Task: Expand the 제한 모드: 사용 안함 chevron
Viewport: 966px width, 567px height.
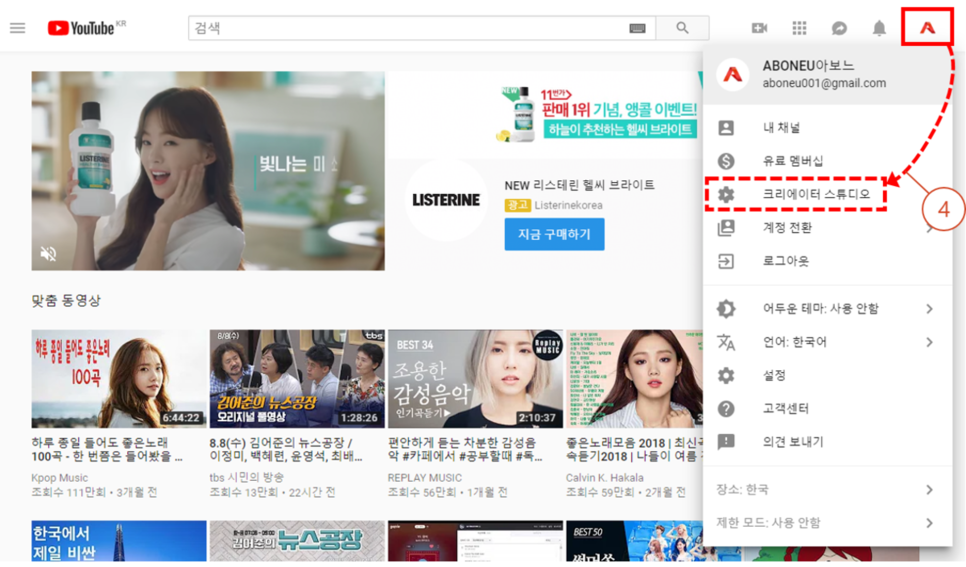Action: pyautogui.click(x=929, y=523)
